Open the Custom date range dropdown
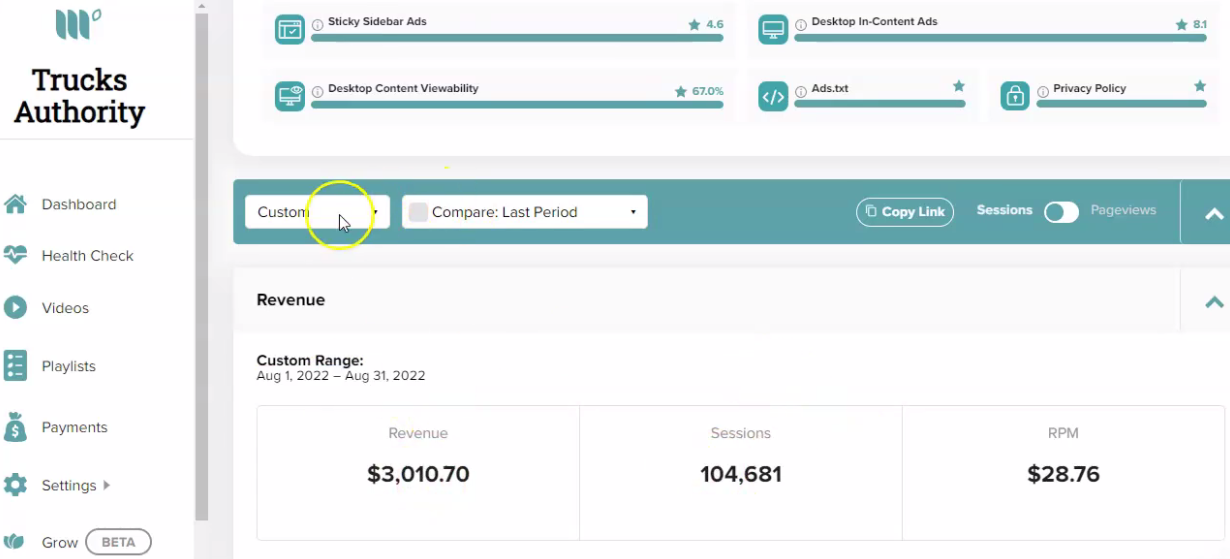 click(317, 212)
